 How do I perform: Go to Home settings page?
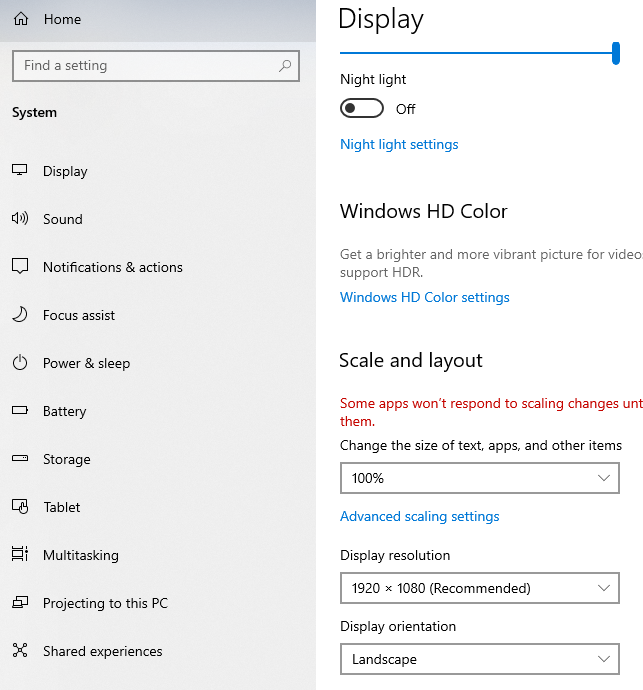[62, 19]
